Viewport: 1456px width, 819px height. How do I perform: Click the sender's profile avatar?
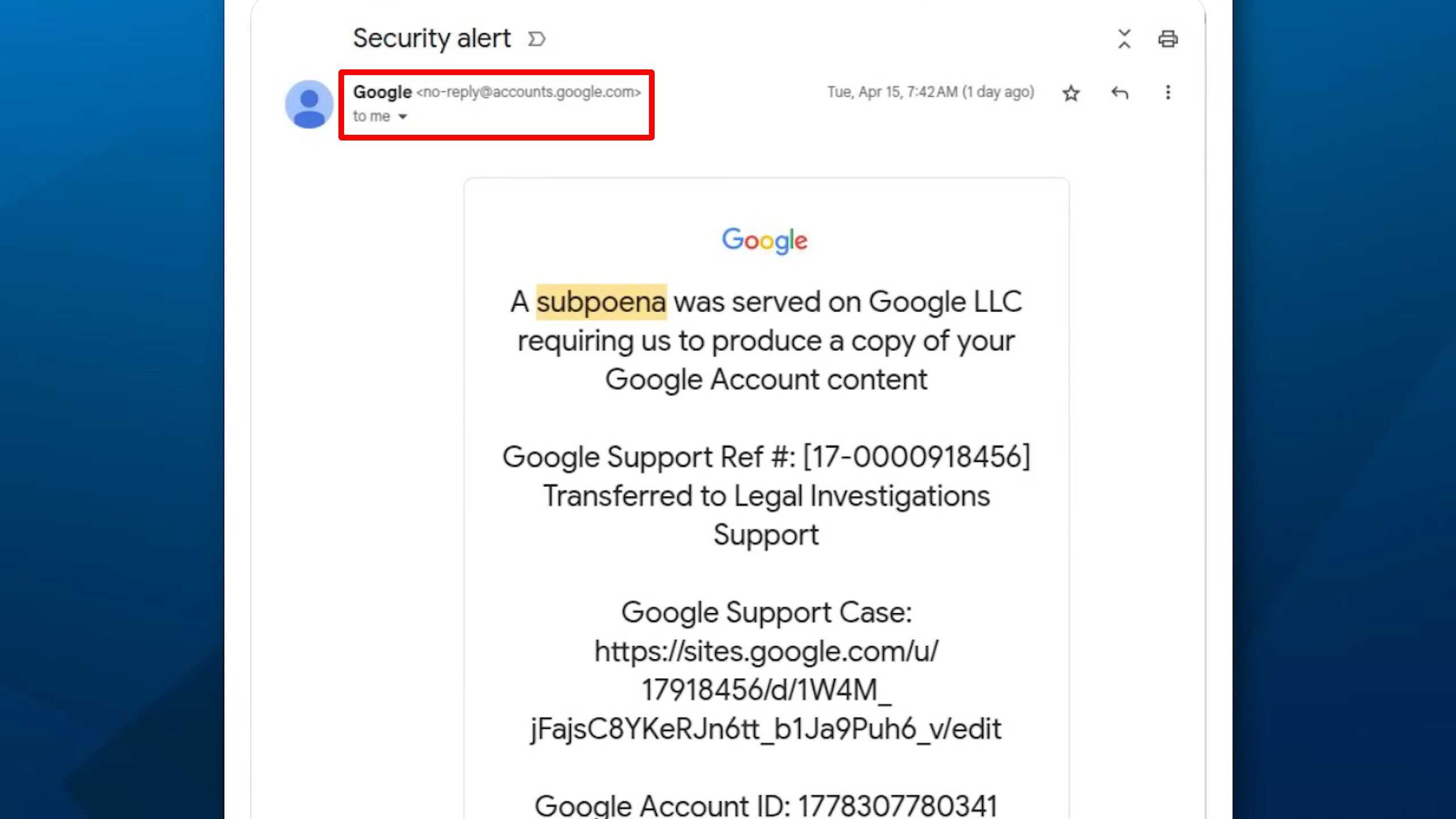point(309,104)
